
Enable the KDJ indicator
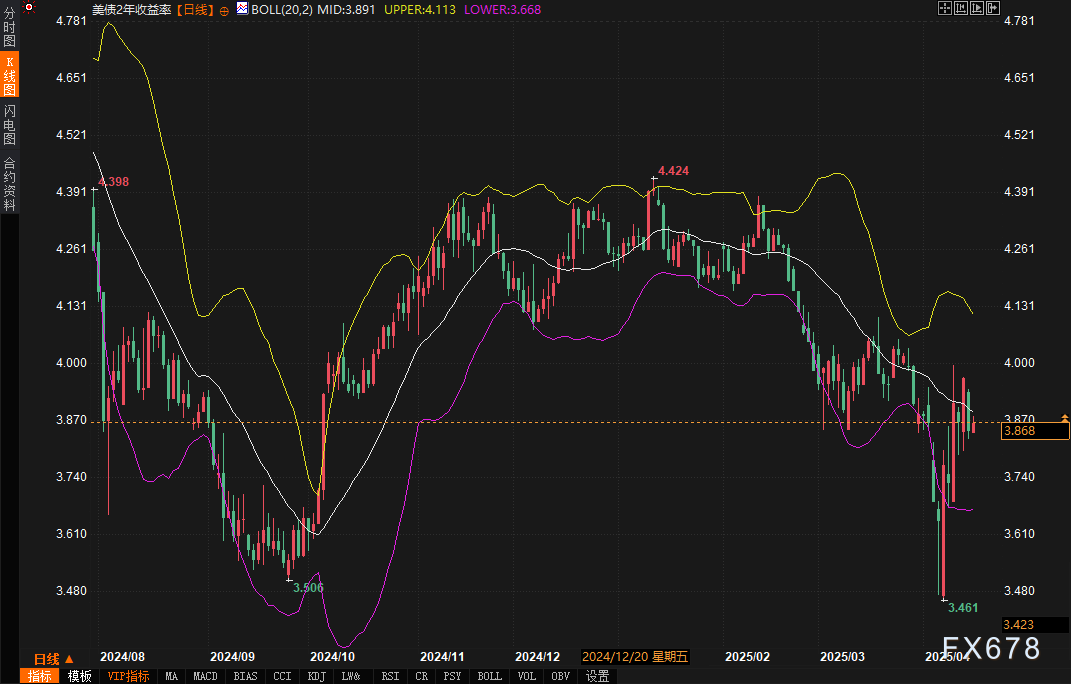coord(316,676)
